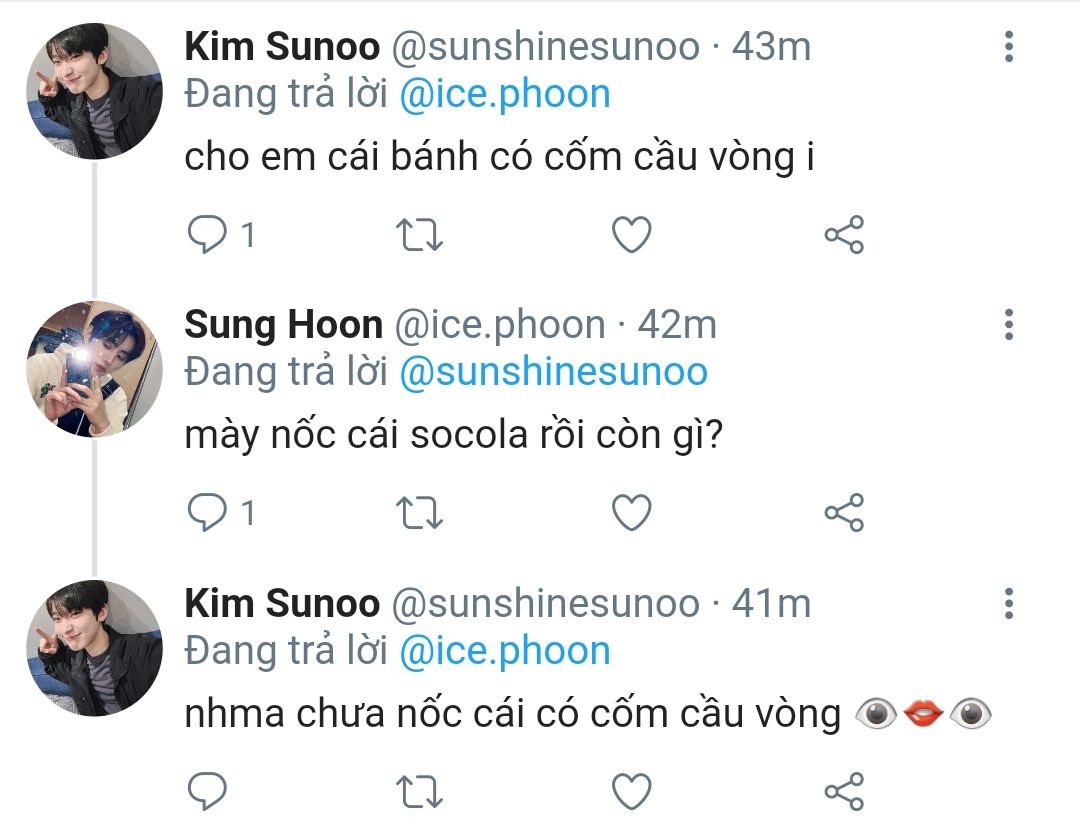The image size is (1080, 817).
Task: Retweet the first Kim Sunoo tweet
Action: point(420,235)
